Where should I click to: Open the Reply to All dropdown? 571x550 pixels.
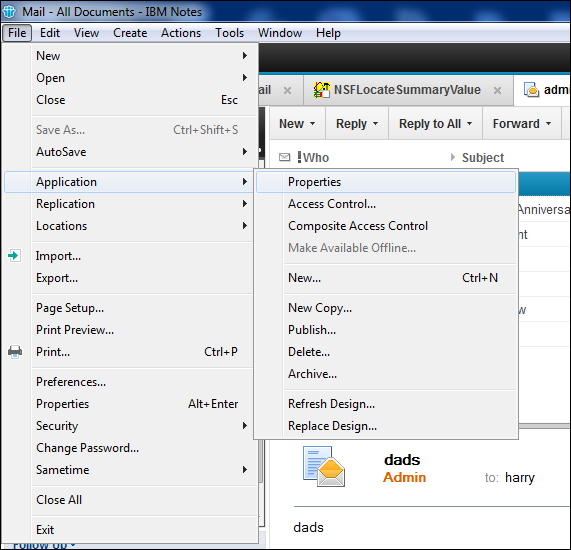(x=469, y=124)
